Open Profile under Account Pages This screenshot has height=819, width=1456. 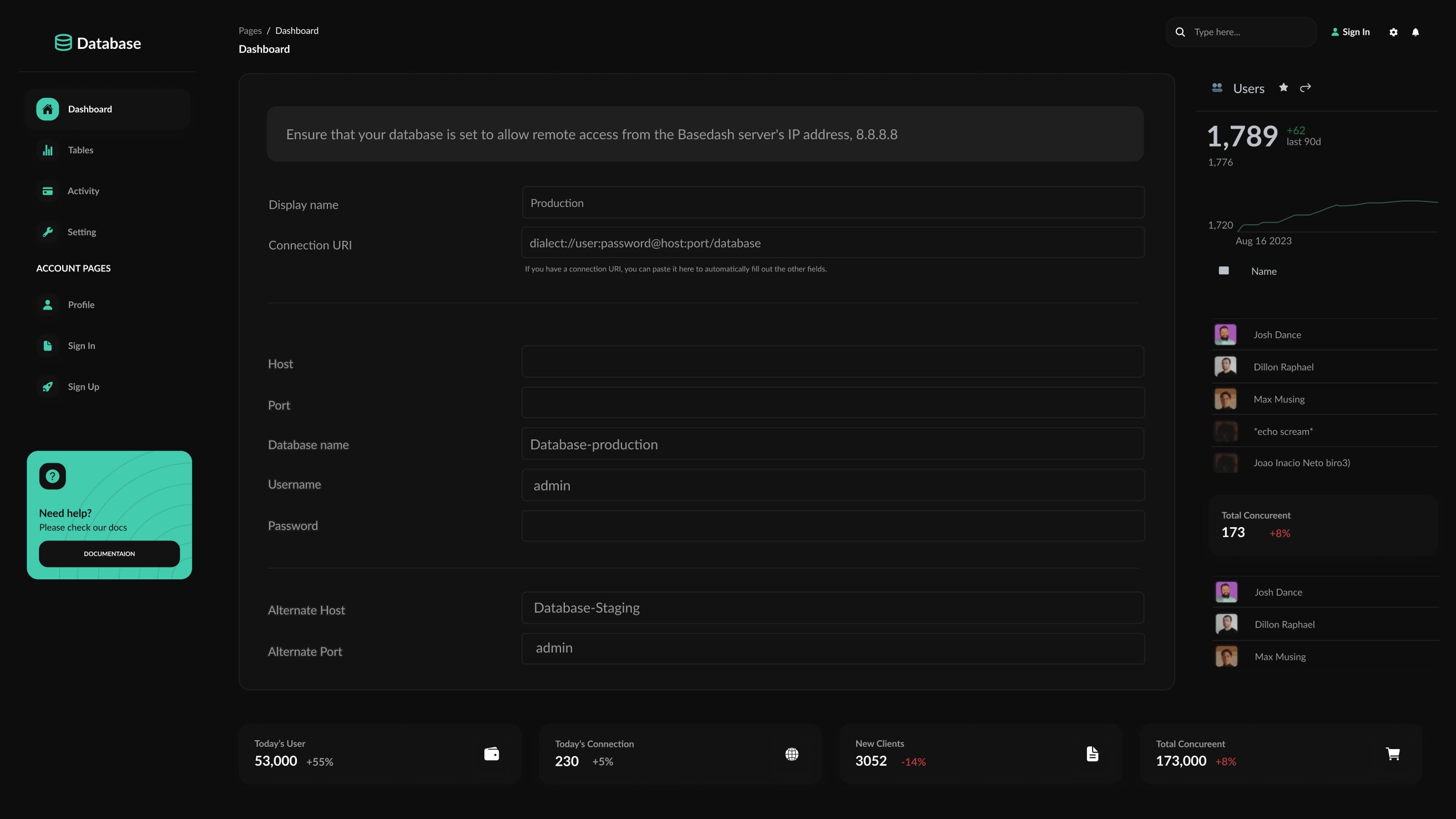pyautogui.click(x=81, y=305)
